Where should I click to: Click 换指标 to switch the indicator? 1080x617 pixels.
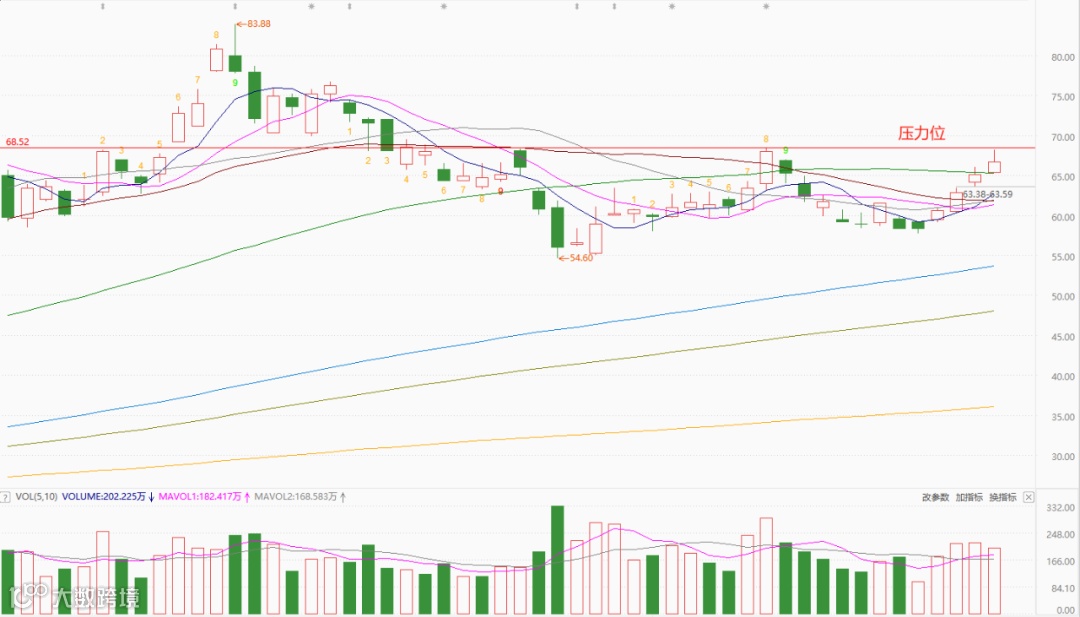[x=1003, y=496]
